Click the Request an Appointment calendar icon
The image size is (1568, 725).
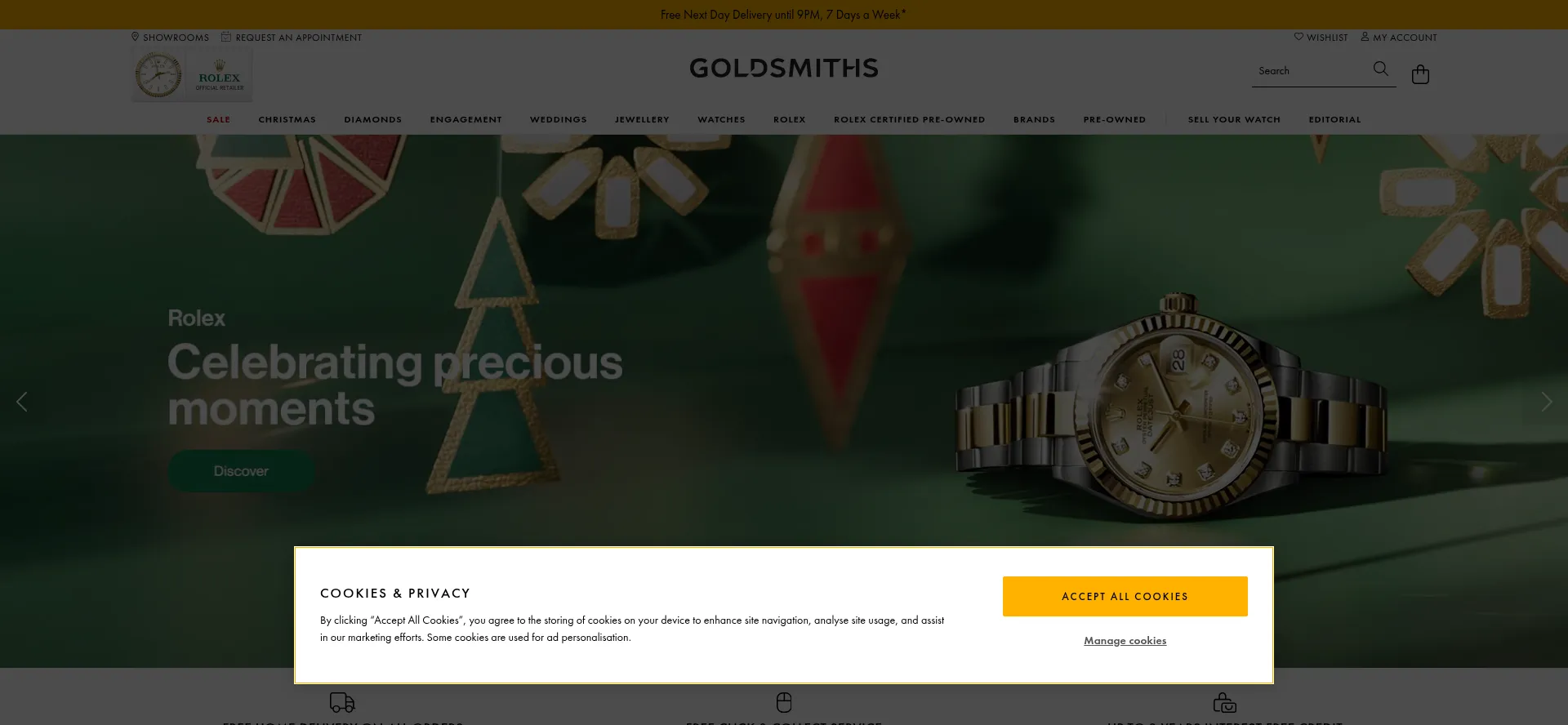click(x=226, y=37)
